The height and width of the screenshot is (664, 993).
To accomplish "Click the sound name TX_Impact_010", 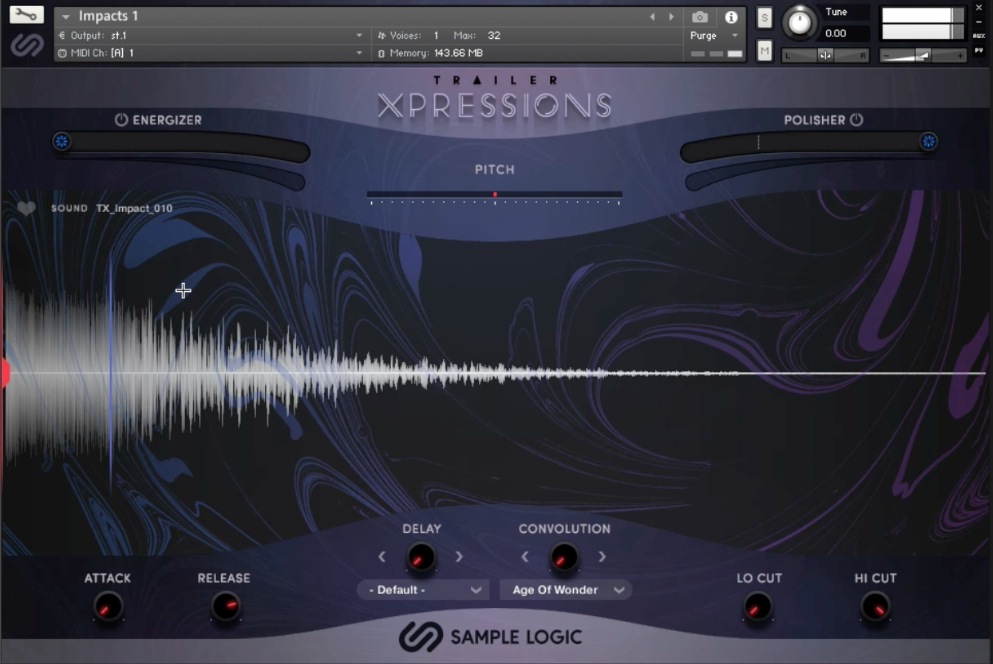I will [x=134, y=208].
